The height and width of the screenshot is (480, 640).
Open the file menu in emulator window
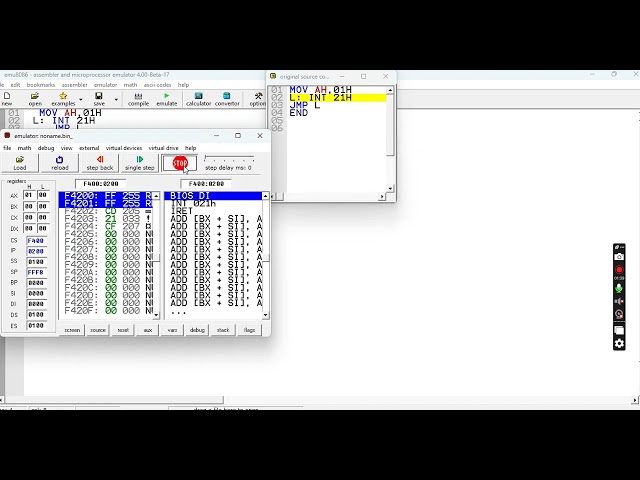click(7, 148)
